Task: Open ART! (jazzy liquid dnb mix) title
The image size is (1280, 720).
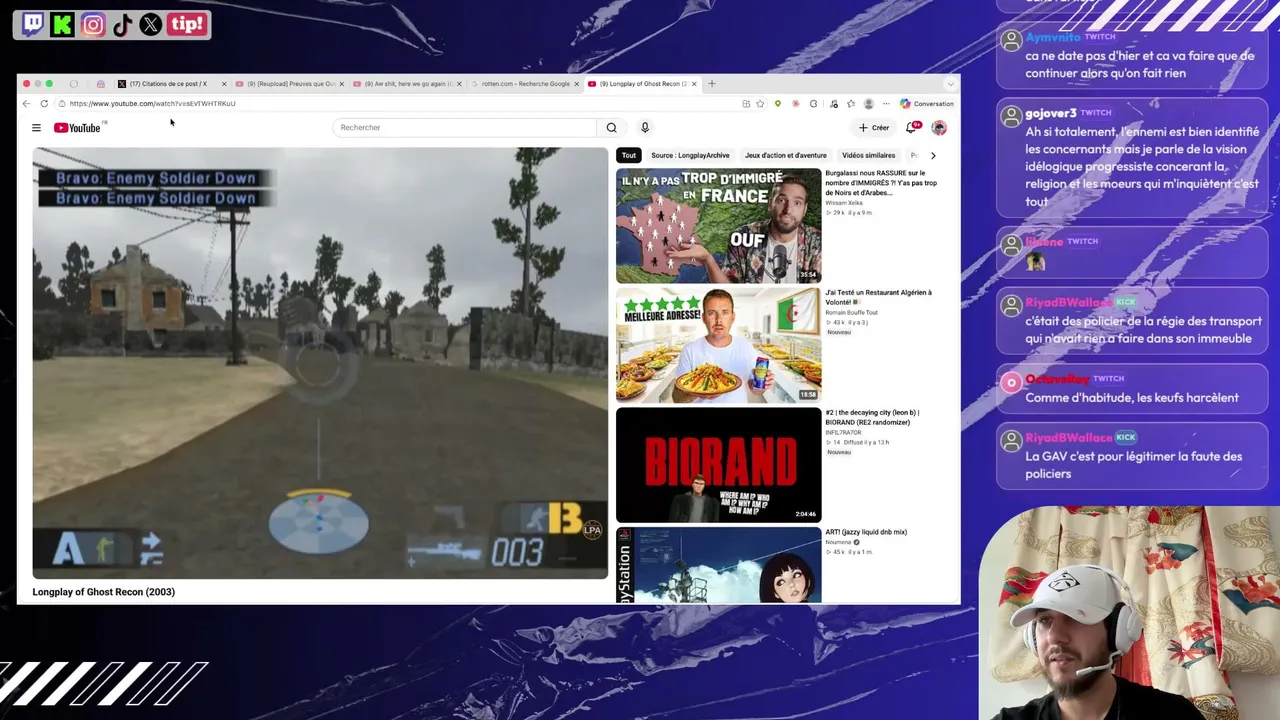Action: pyautogui.click(x=866, y=532)
